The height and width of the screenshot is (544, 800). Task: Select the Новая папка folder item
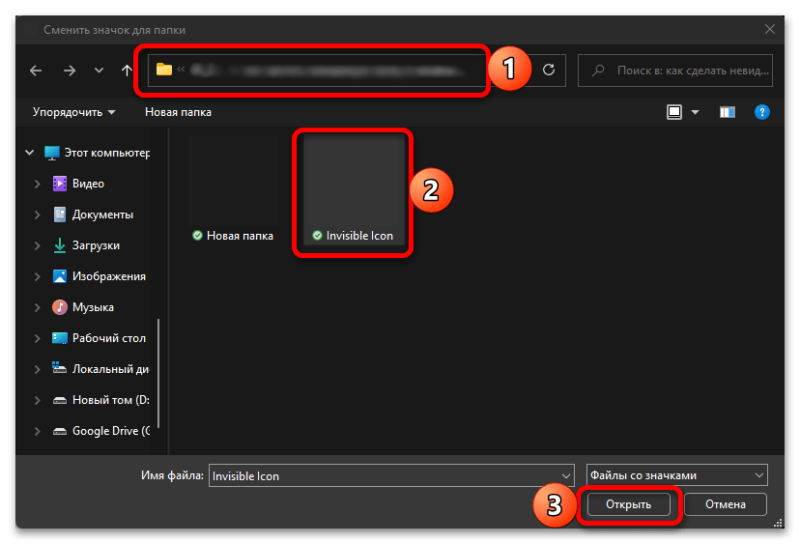pos(232,190)
